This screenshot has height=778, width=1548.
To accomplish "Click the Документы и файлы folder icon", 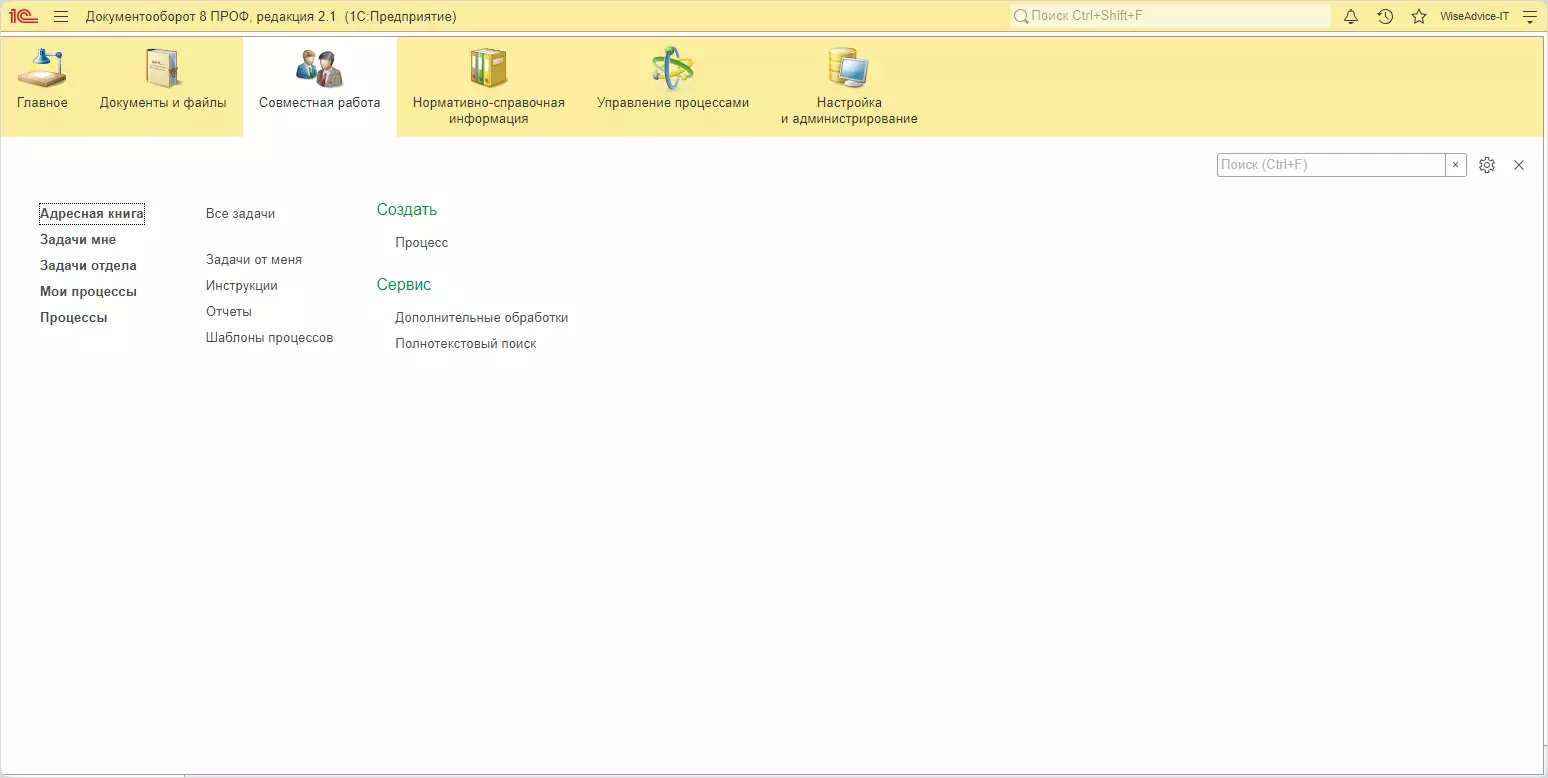I will point(163,68).
